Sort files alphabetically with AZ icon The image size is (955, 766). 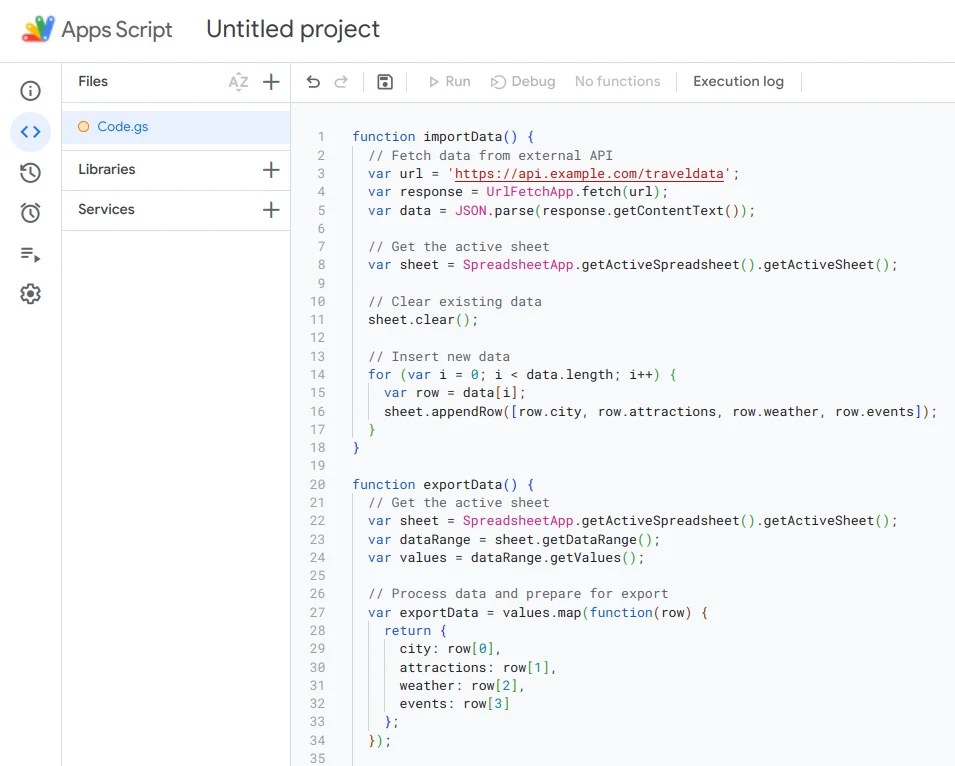click(x=238, y=82)
